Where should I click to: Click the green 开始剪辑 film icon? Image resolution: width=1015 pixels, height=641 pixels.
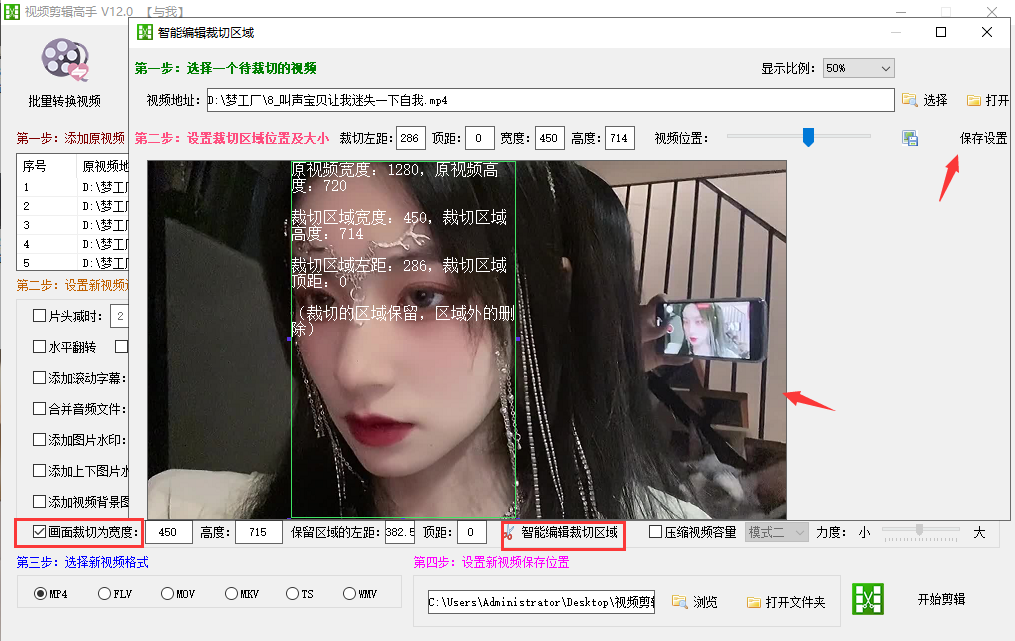867,599
